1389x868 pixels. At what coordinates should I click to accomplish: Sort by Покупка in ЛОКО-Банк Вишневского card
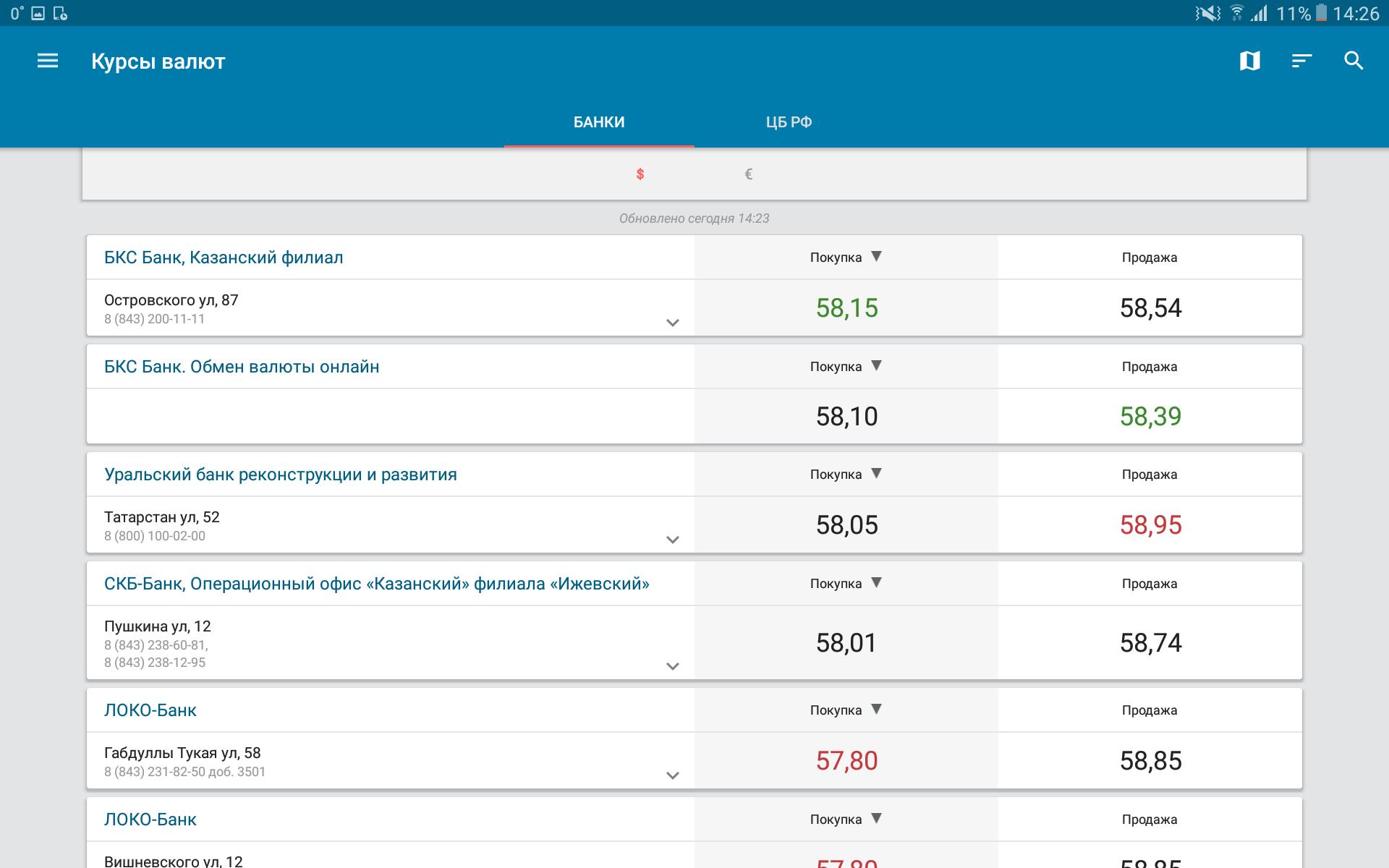coord(846,820)
